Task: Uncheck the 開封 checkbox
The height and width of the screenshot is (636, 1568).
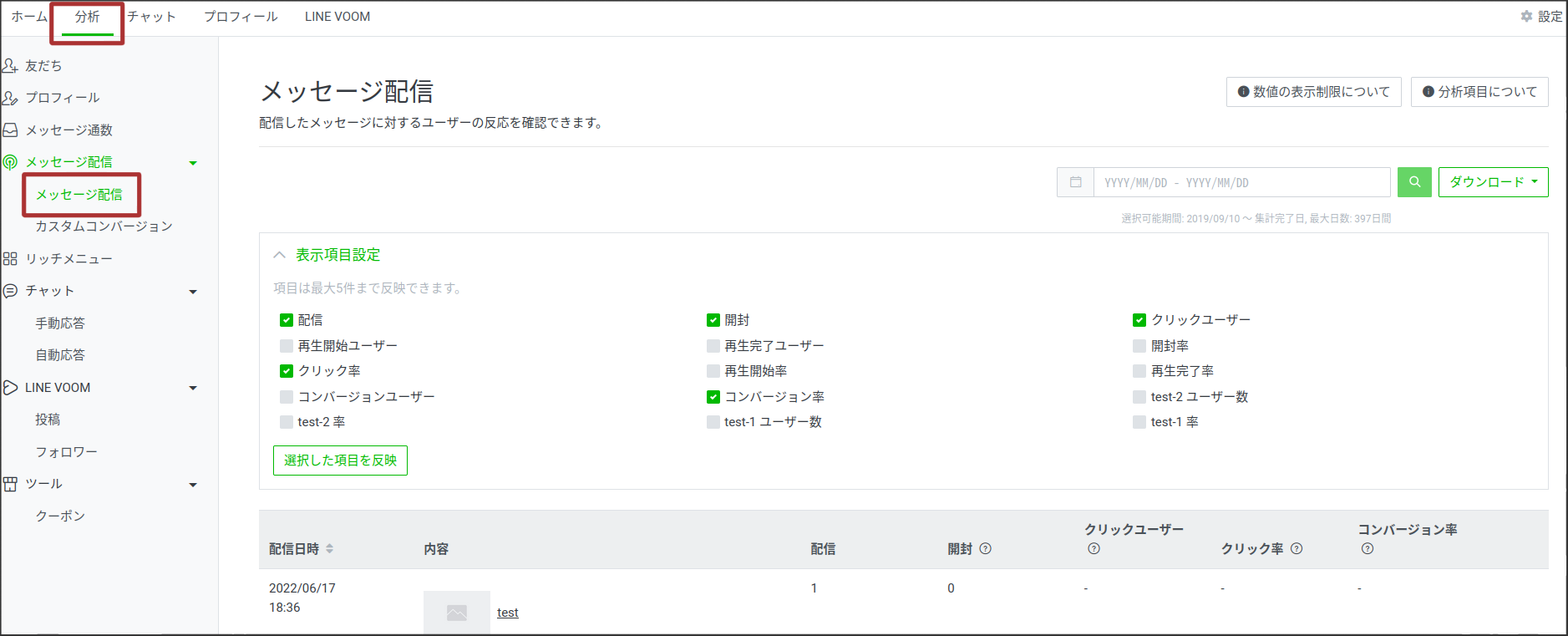Action: 713,320
